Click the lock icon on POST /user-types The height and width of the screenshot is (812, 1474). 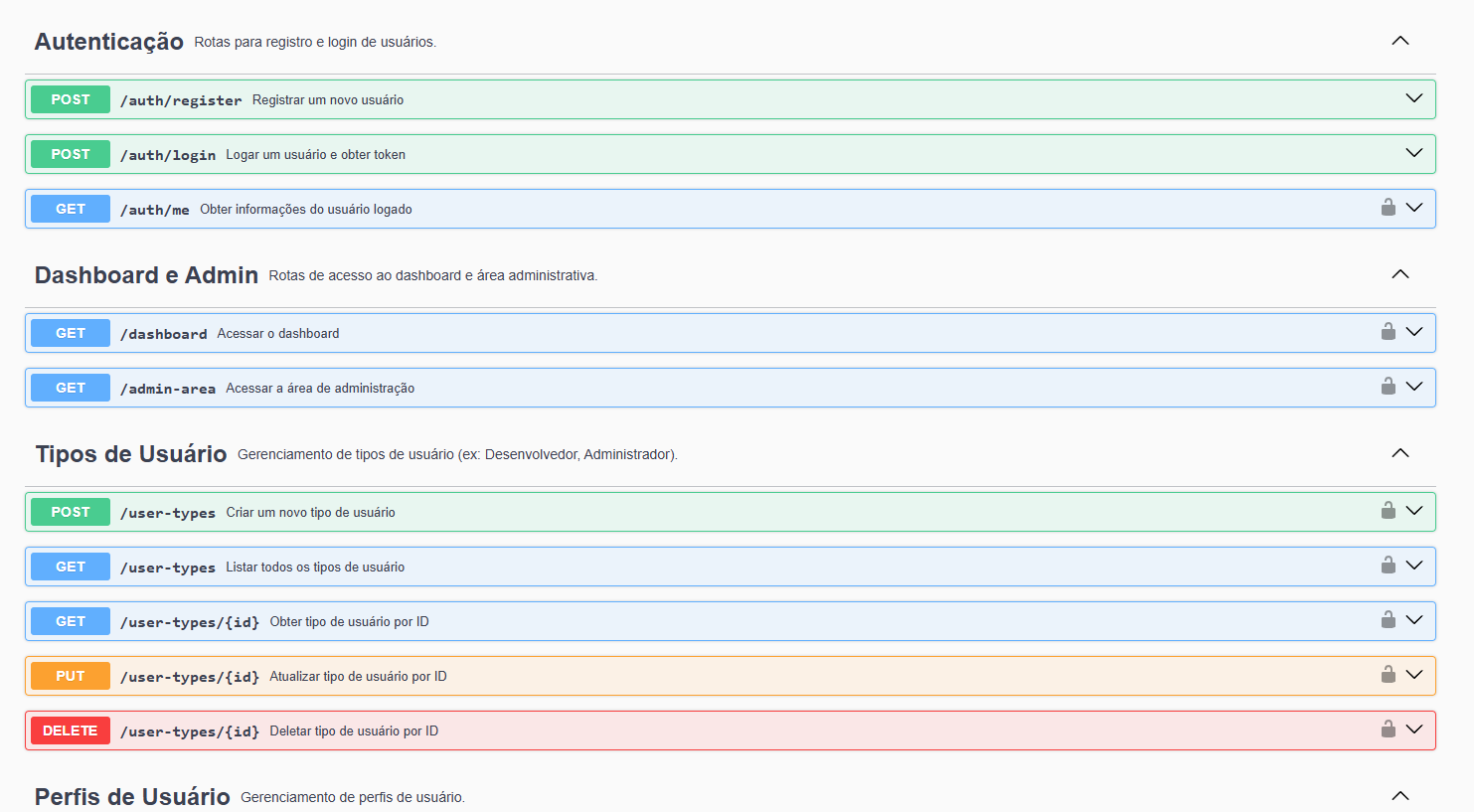[1388, 511]
